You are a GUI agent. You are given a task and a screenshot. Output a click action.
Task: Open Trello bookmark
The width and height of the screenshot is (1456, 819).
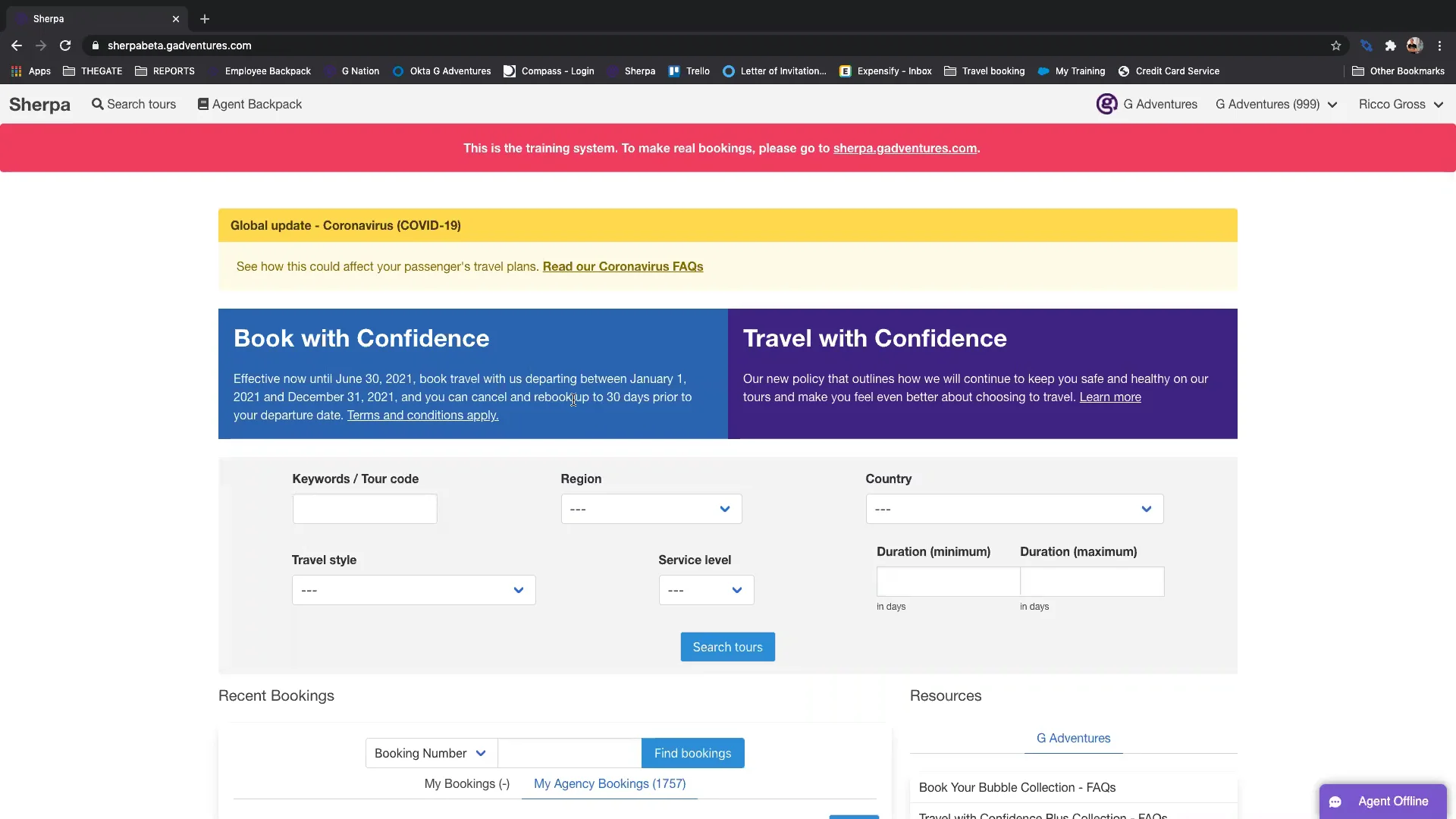tap(689, 71)
